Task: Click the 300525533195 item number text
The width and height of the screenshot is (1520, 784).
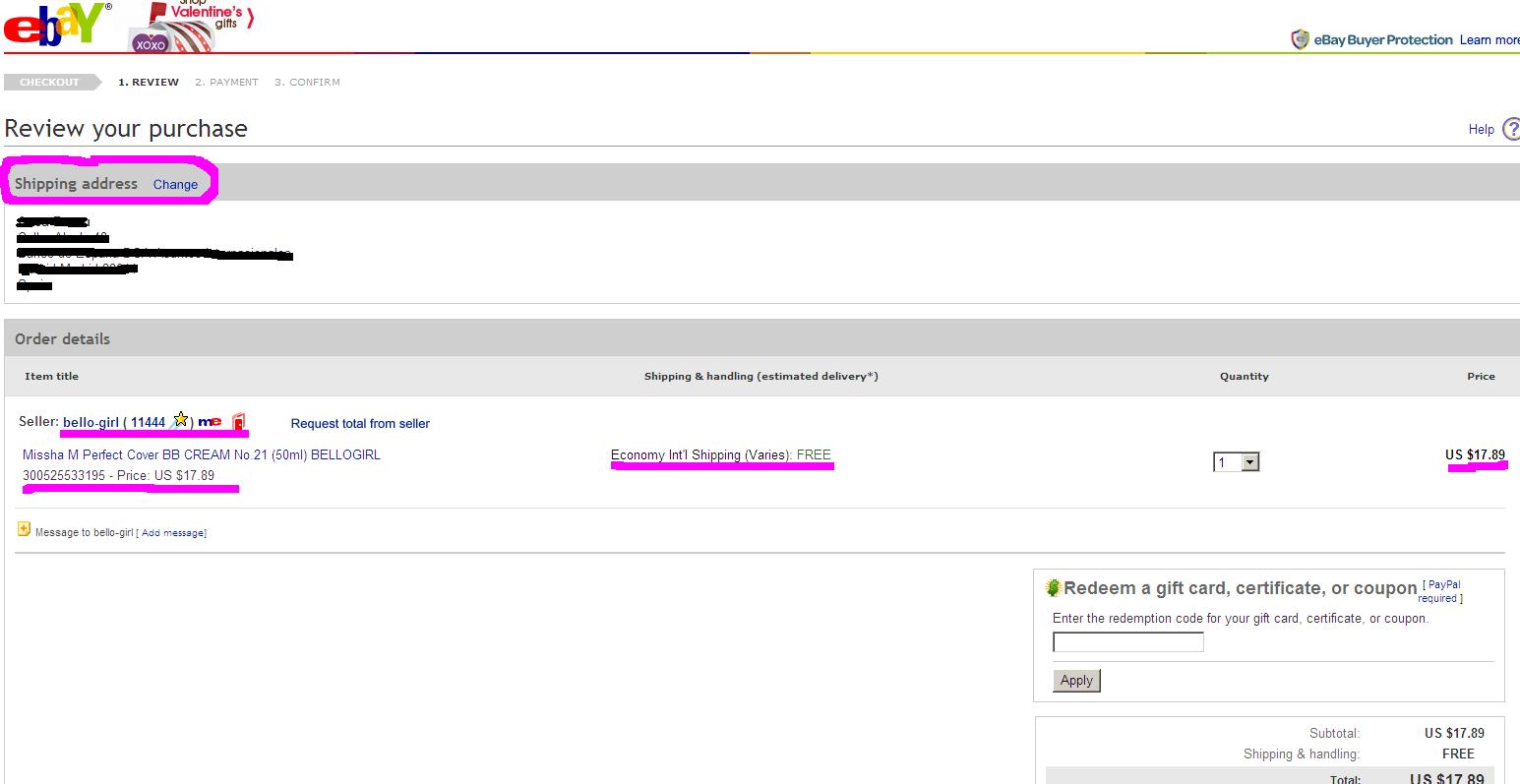Action: click(63, 476)
